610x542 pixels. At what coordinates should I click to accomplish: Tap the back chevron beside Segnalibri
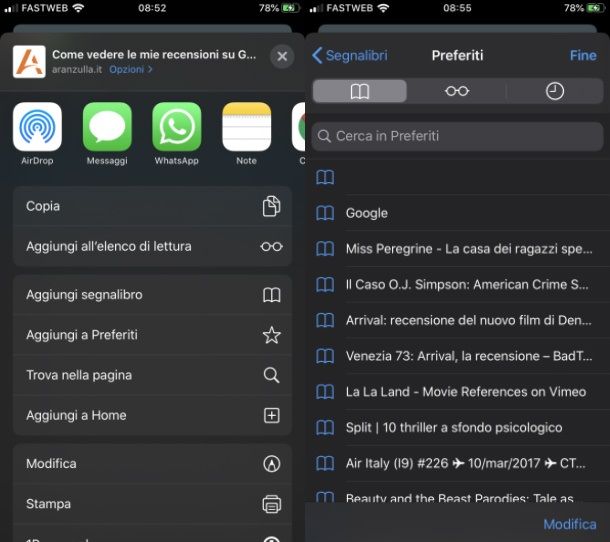pyautogui.click(x=317, y=55)
